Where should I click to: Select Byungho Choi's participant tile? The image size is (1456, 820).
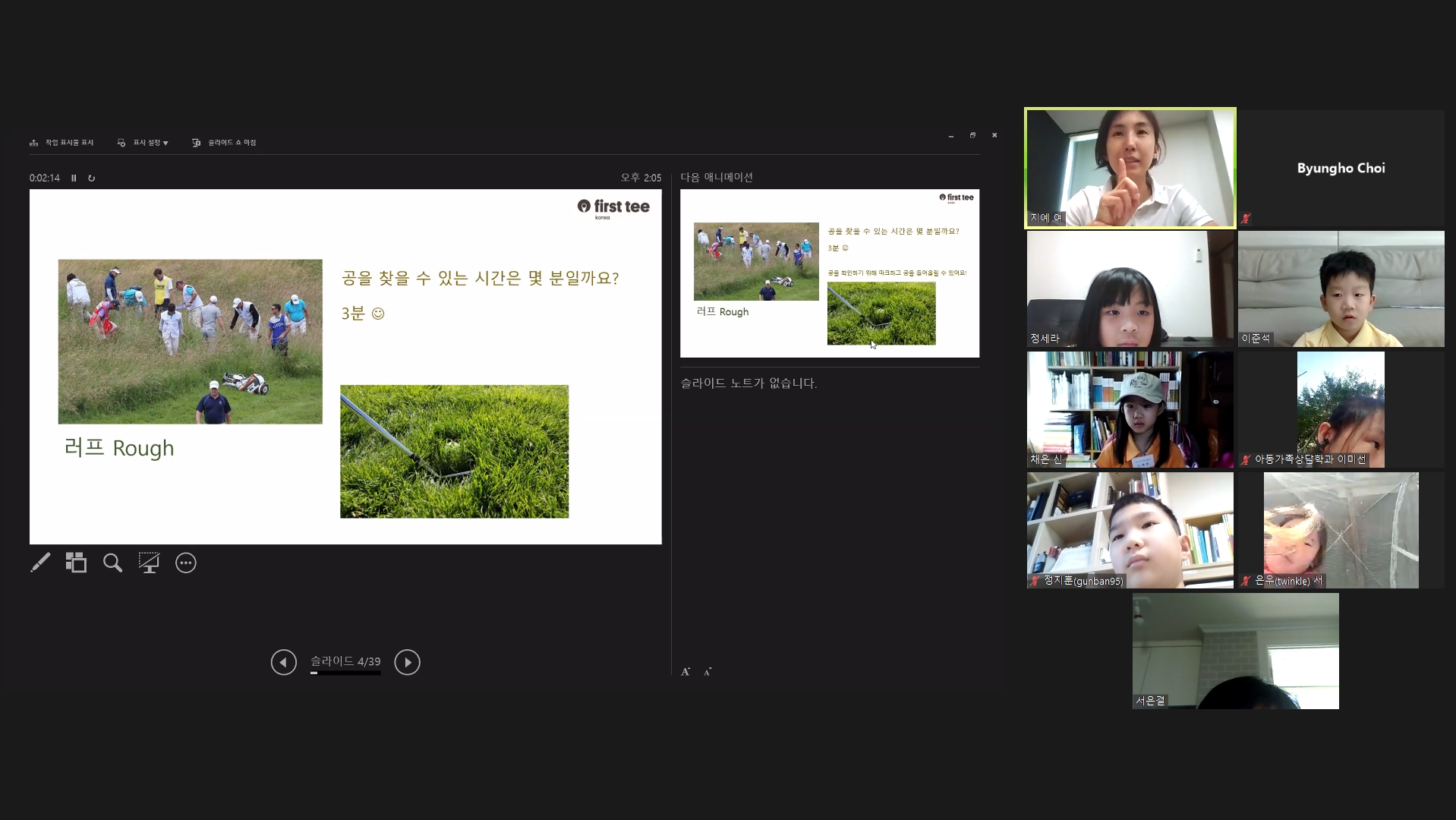(1341, 169)
